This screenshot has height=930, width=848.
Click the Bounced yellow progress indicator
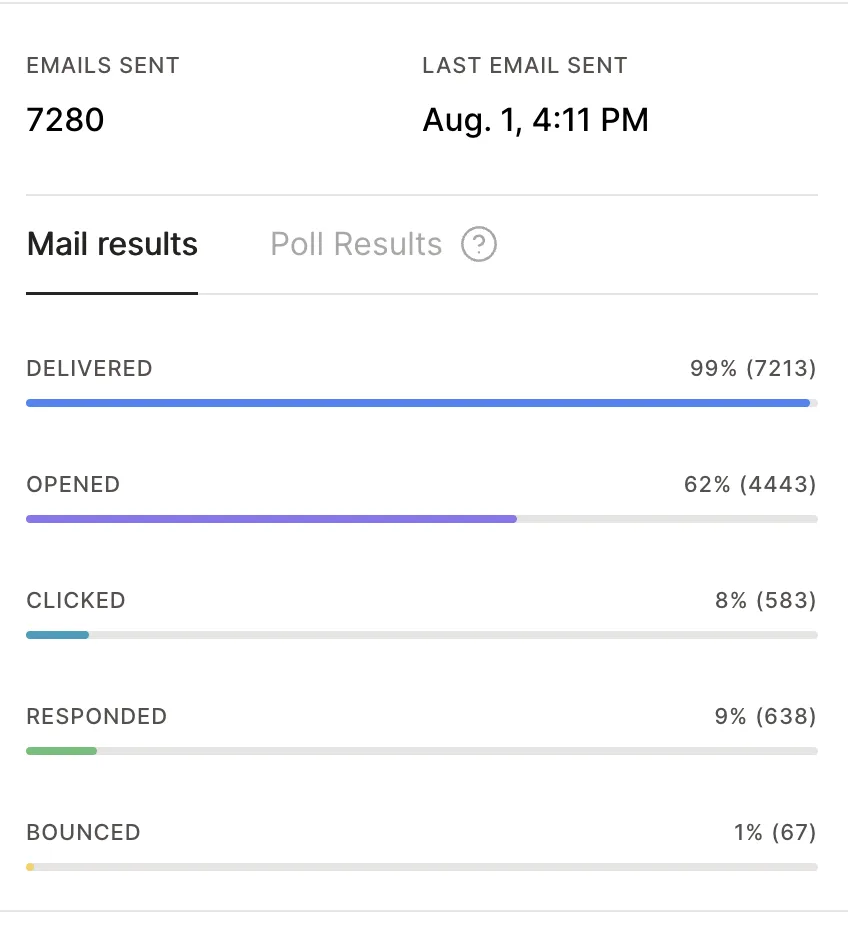30,867
